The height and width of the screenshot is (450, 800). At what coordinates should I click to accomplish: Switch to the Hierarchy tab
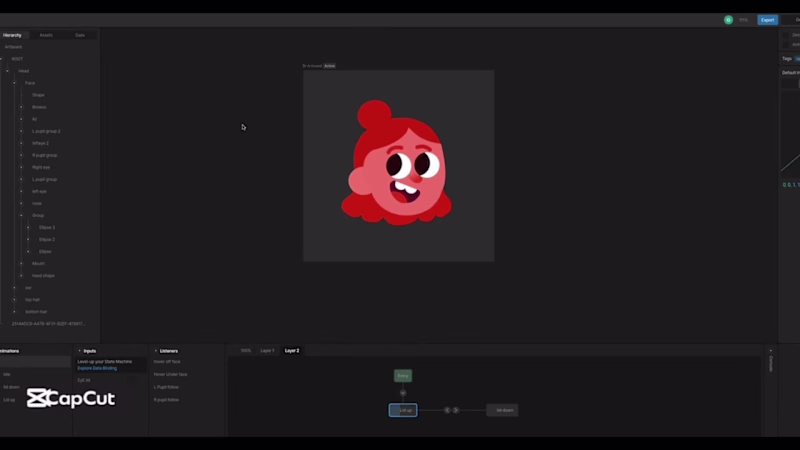12,35
